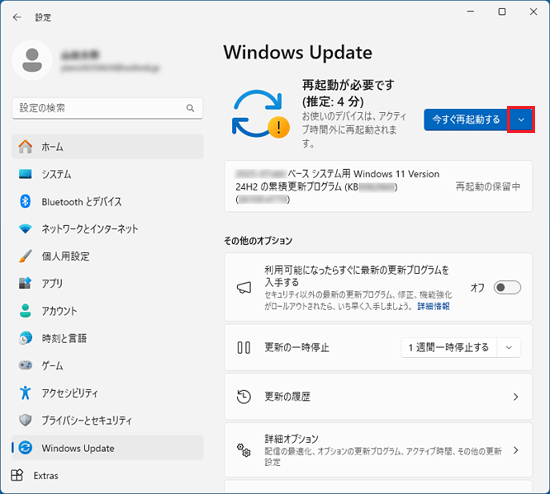Click the gears icon for 詳細オプション

[x=244, y=450]
